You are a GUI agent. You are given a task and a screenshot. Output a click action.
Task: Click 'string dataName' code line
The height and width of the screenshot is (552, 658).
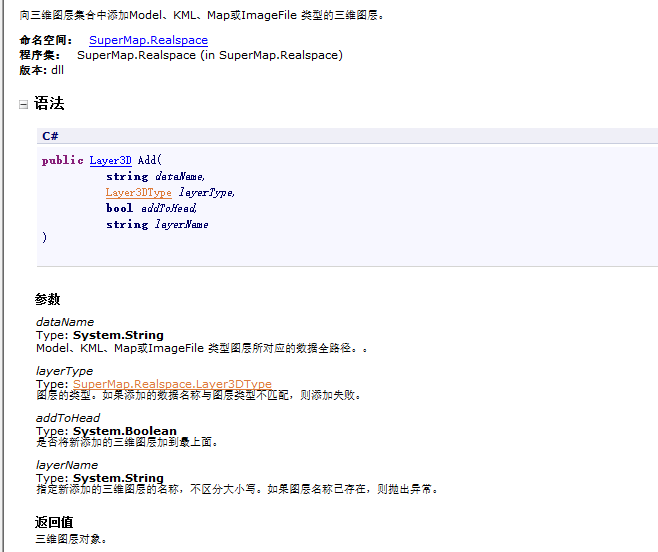tap(155, 176)
